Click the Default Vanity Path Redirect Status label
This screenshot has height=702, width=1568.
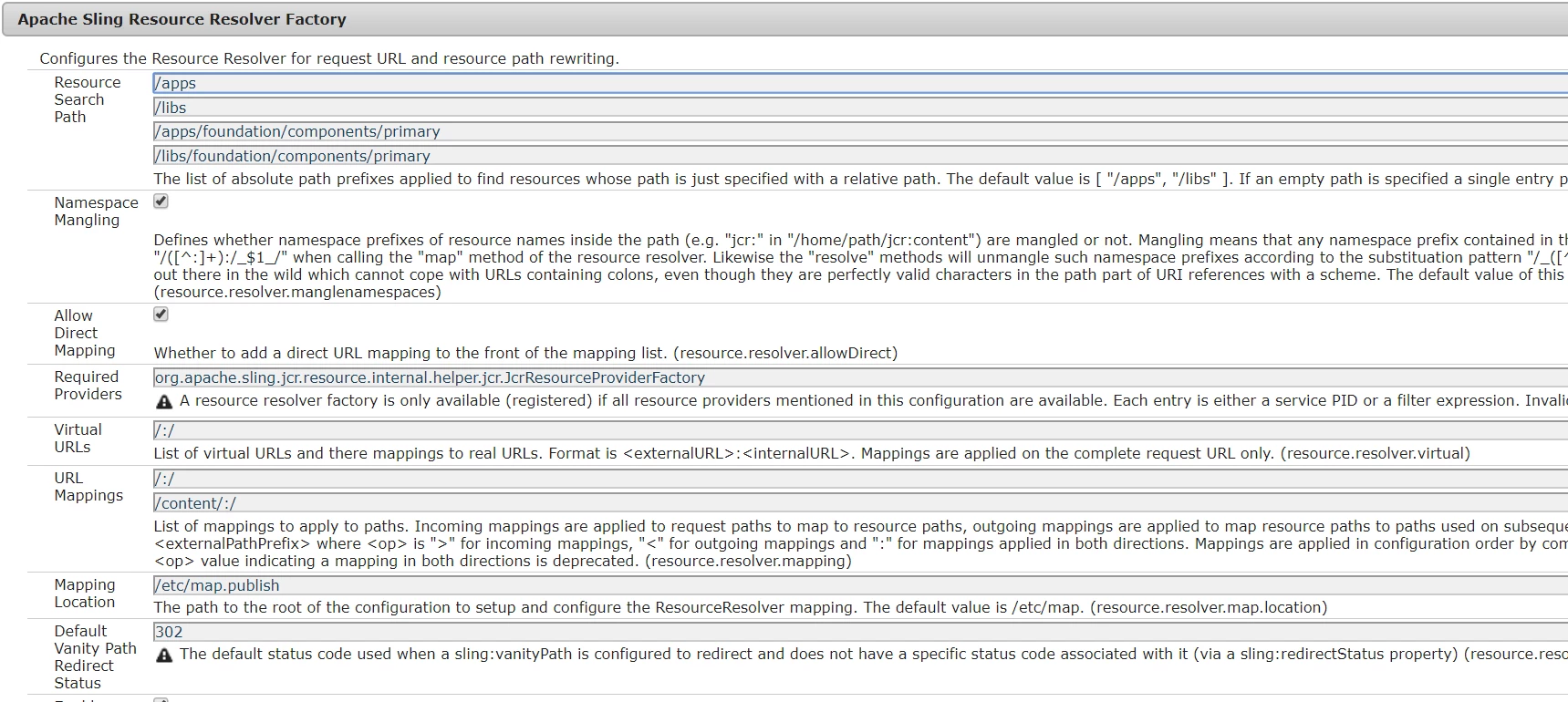(95, 656)
